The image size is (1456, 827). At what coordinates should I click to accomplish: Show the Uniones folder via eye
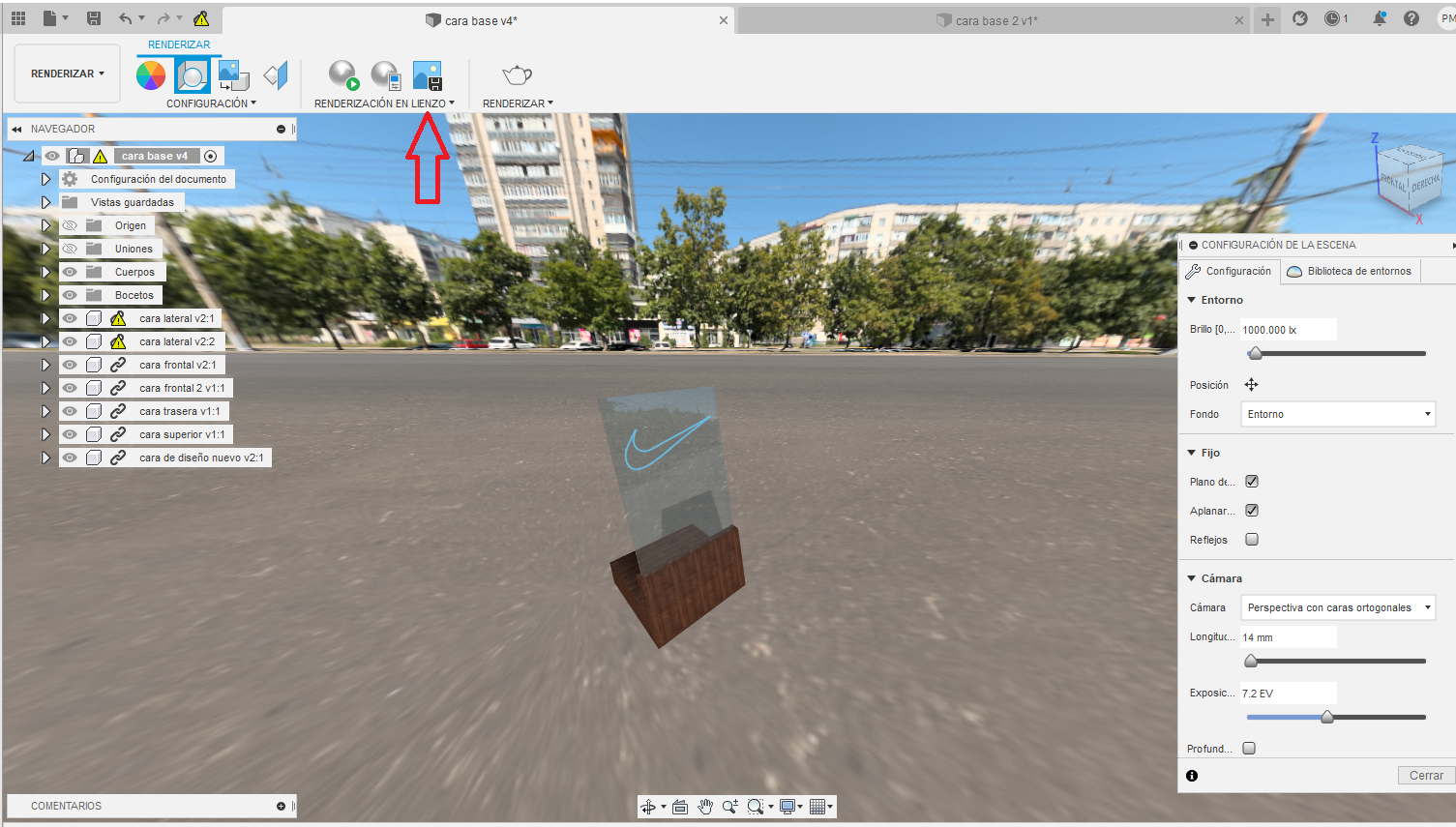(70, 249)
